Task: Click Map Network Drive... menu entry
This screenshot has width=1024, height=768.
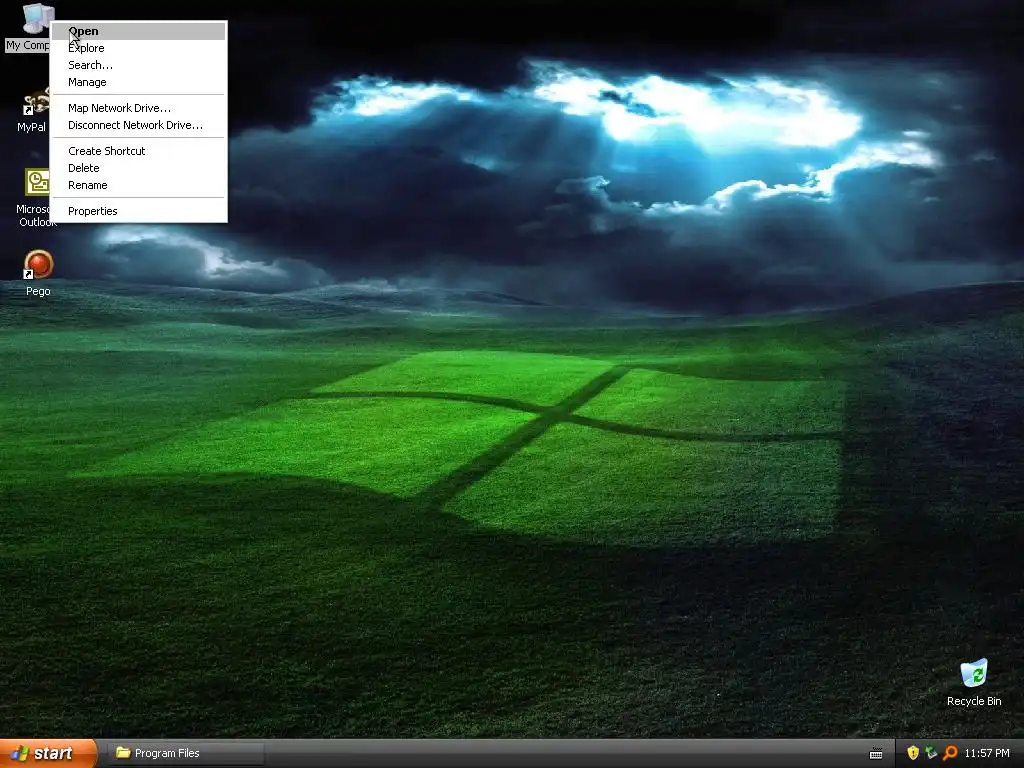Action: (x=138, y=108)
